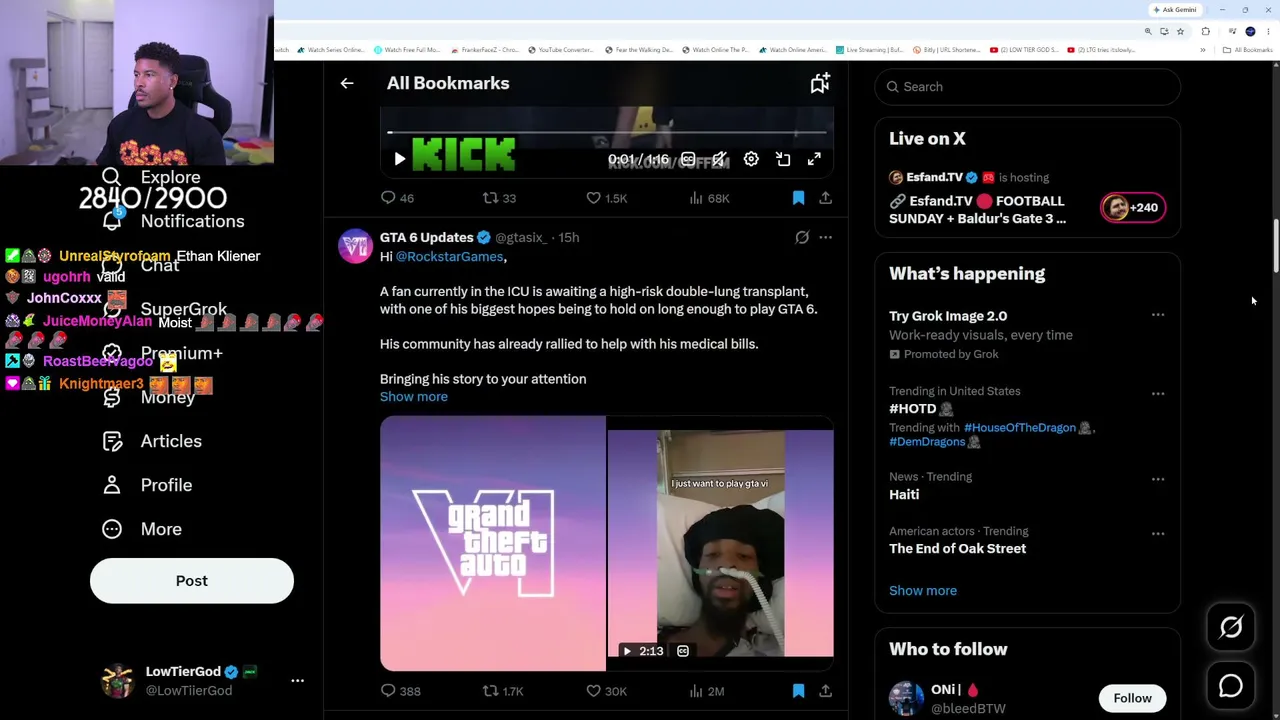Open Notifications in the sidebar
This screenshot has width=1280, height=720.
[x=174, y=221]
